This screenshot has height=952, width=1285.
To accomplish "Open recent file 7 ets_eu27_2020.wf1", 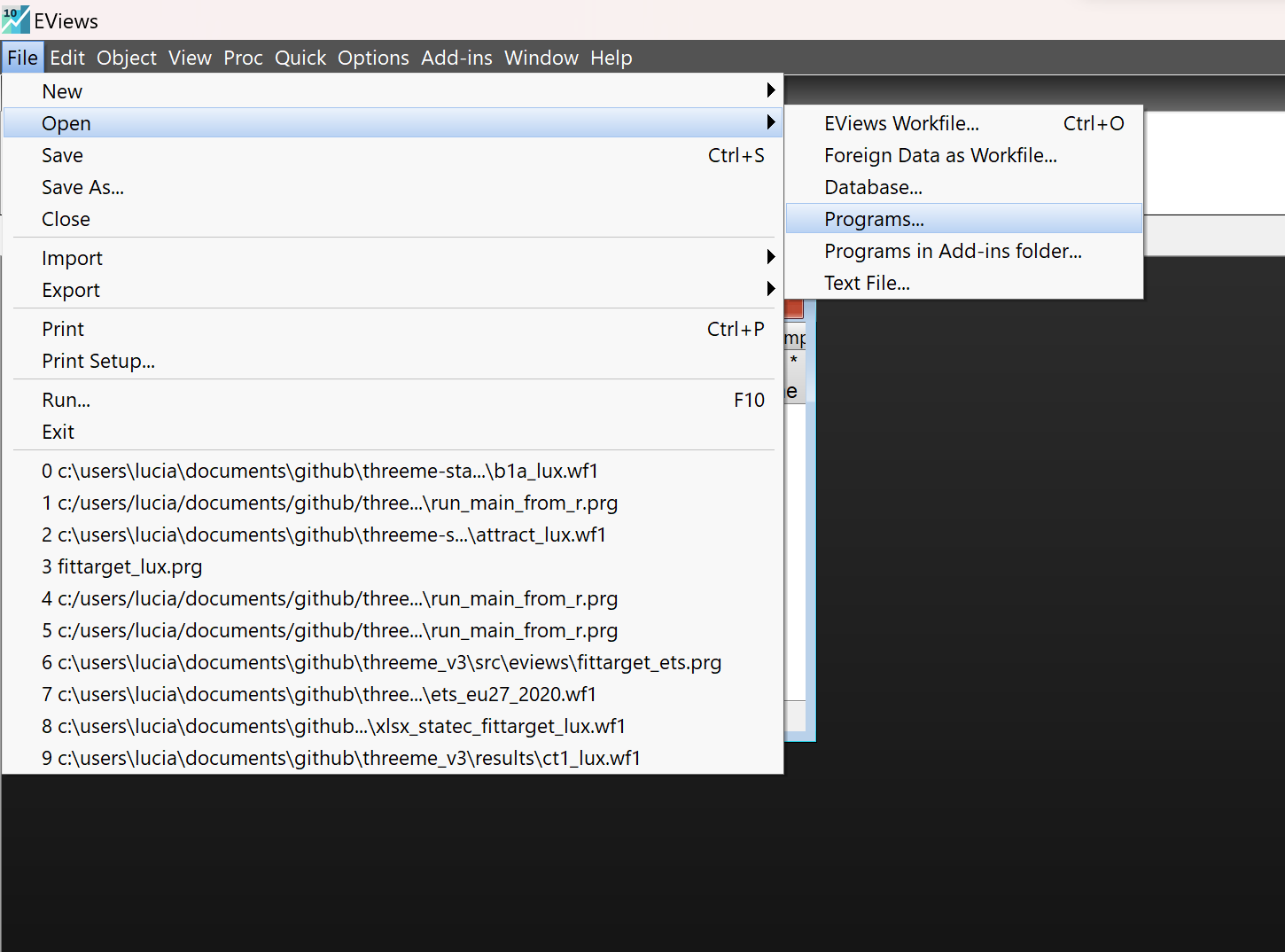I will click(x=393, y=694).
